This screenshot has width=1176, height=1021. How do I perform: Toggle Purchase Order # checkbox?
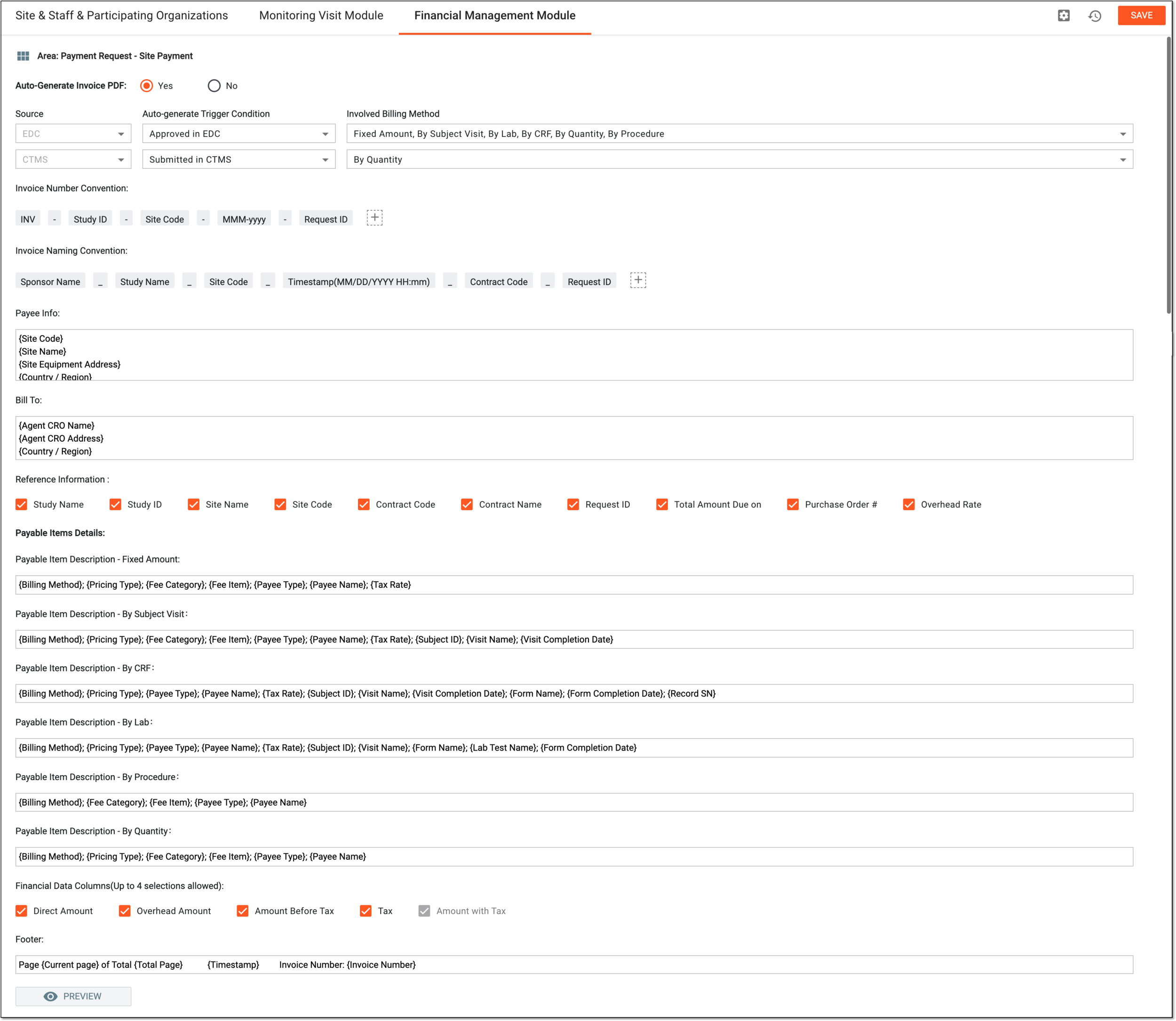coord(793,504)
